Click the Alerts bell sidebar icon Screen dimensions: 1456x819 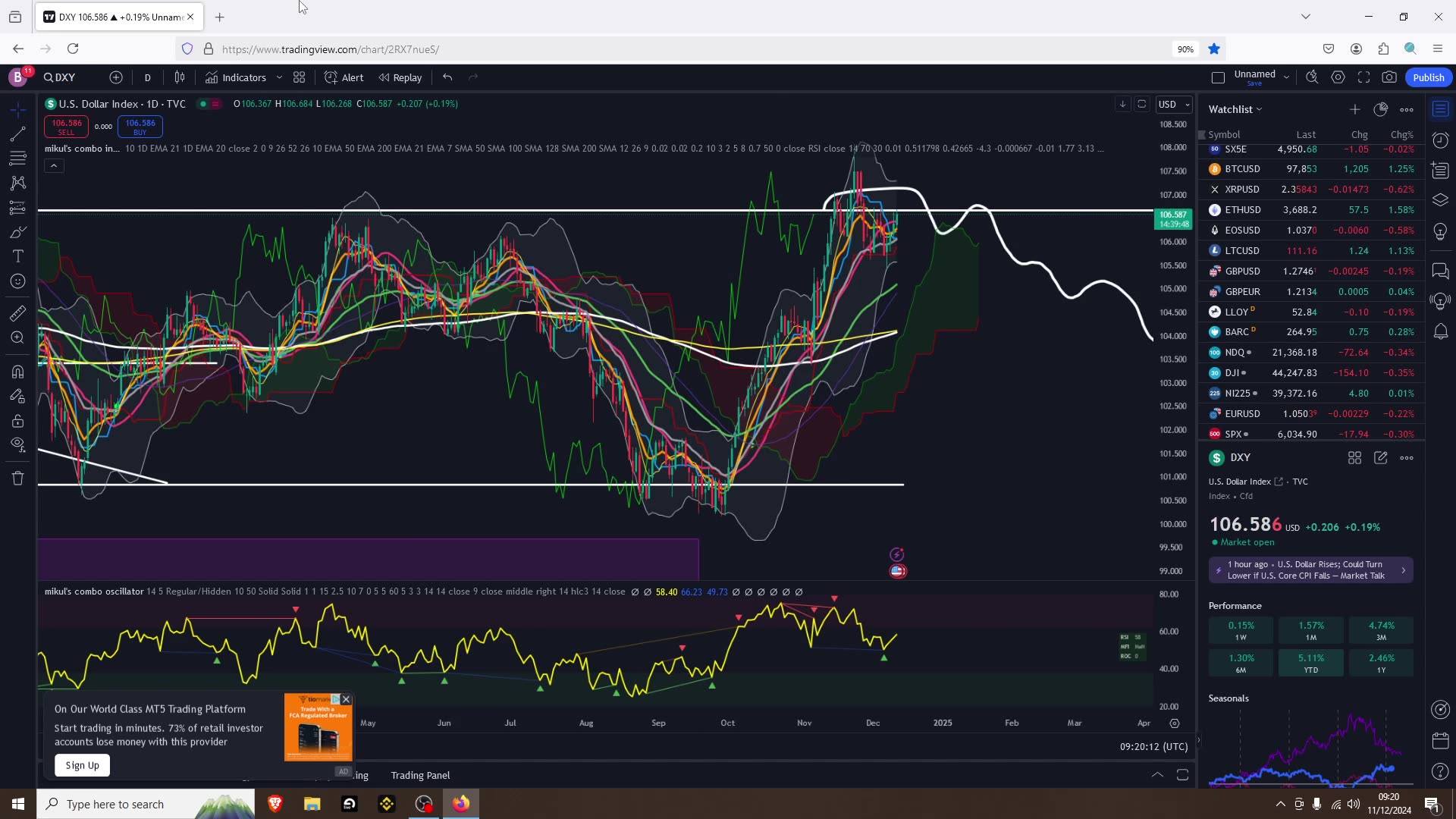tap(1440, 331)
